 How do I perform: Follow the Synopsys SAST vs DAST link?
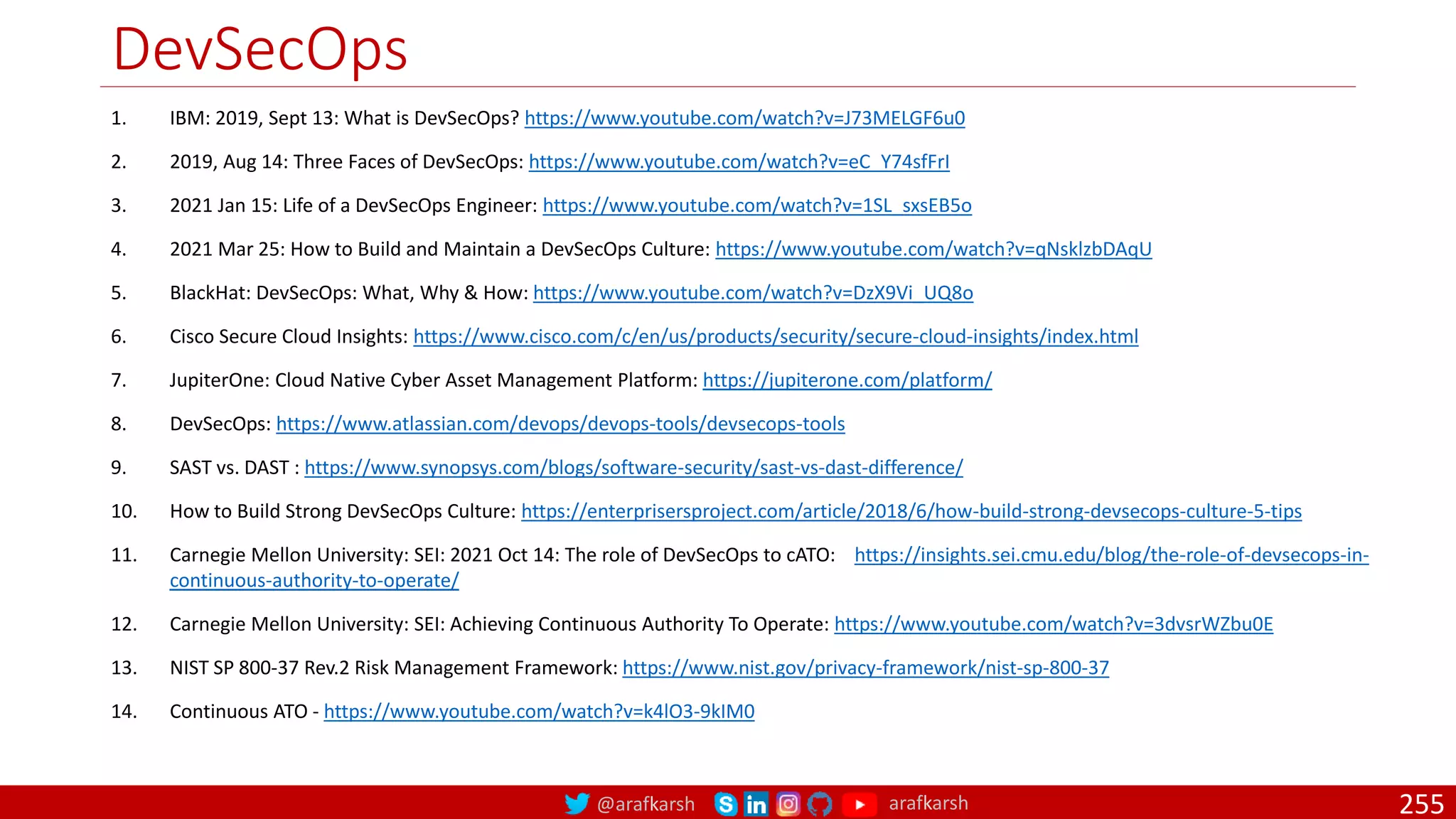[x=633, y=468]
